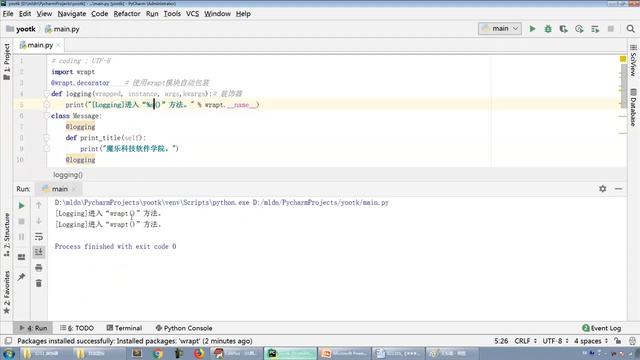Pause output in the Run panel
This screenshot has height=360, width=640.
tap(22, 237)
